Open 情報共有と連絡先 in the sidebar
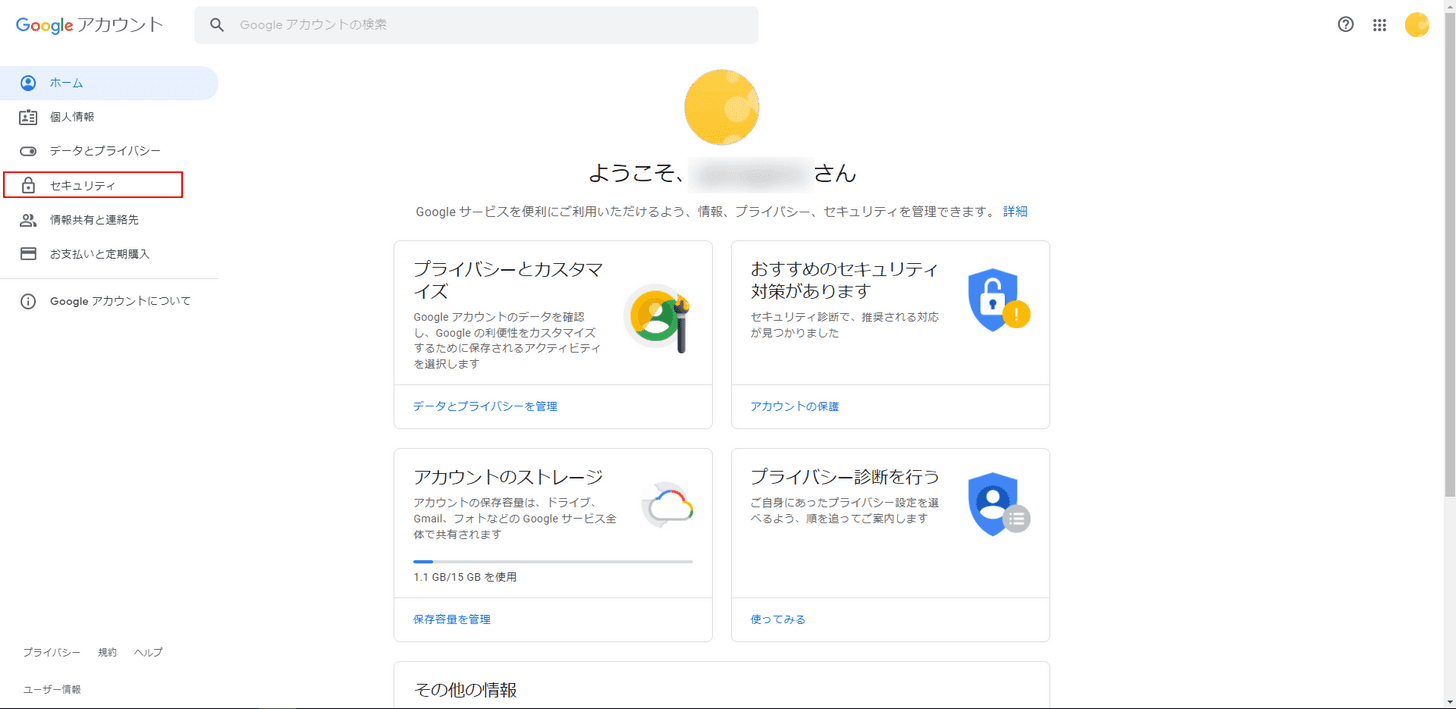This screenshot has height=709, width=1456. 109,220
